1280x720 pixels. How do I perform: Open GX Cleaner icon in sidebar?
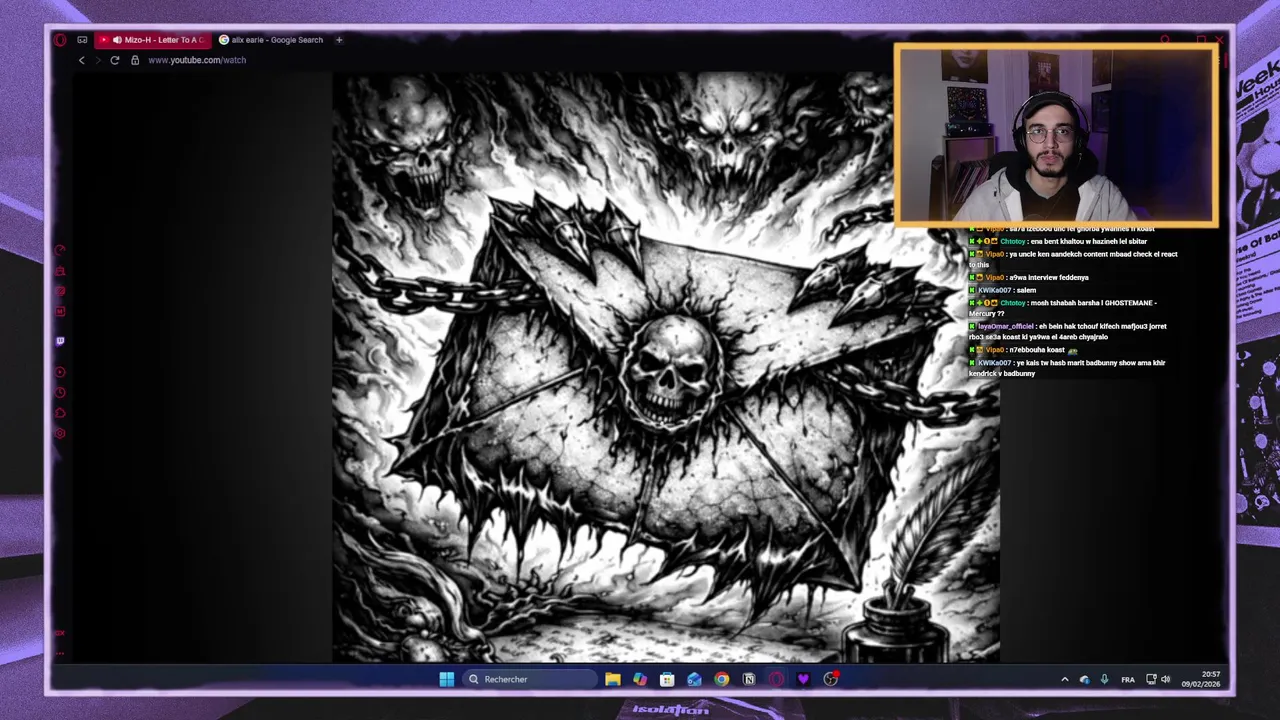click(60, 271)
